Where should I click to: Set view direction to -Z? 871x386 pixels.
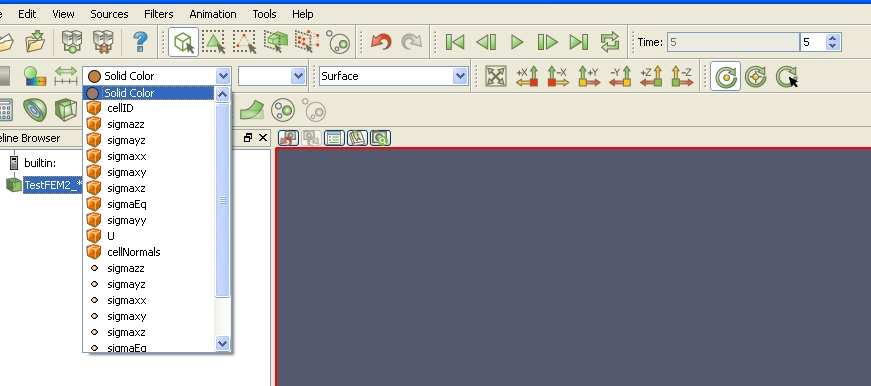(x=682, y=76)
